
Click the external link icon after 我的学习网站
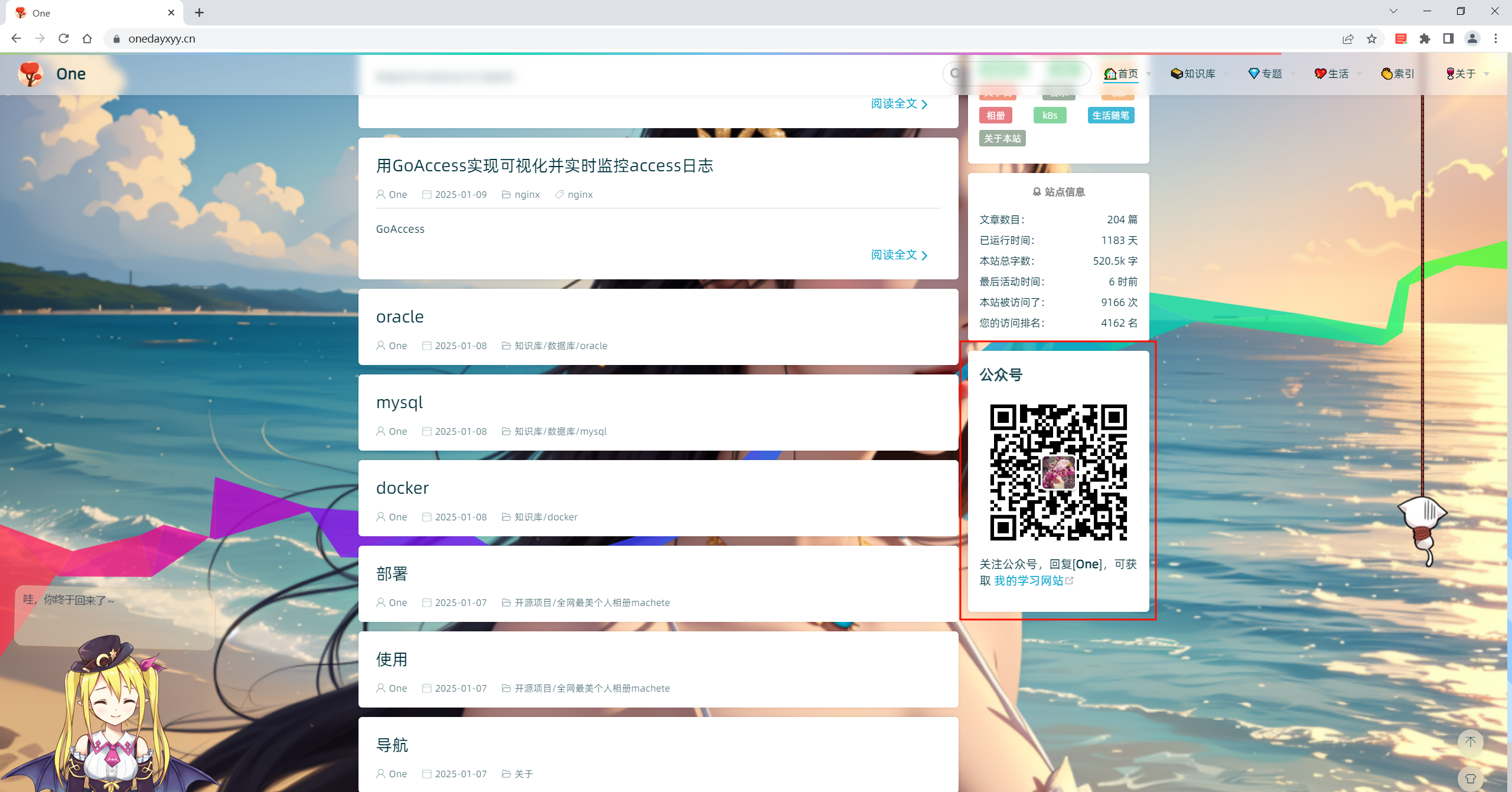[x=1069, y=581]
